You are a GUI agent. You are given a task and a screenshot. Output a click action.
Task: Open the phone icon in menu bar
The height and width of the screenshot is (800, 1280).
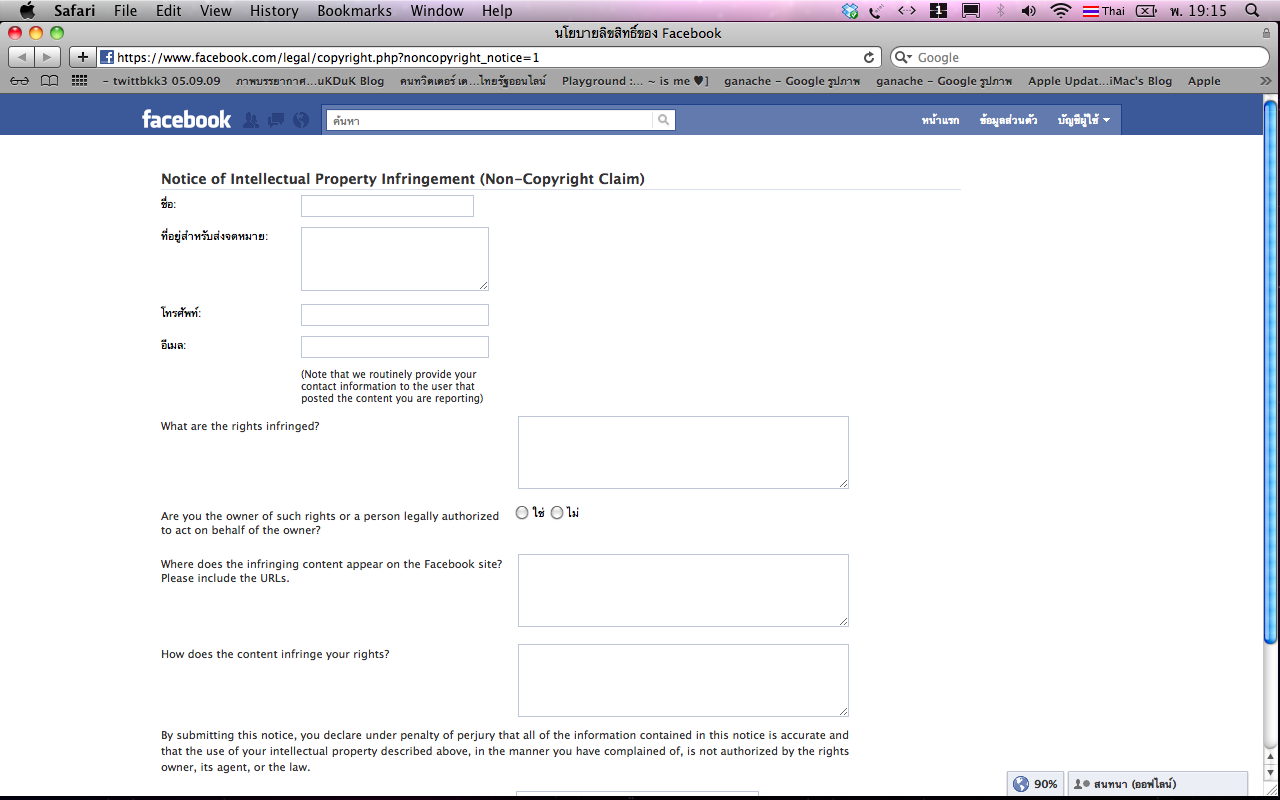[876, 11]
